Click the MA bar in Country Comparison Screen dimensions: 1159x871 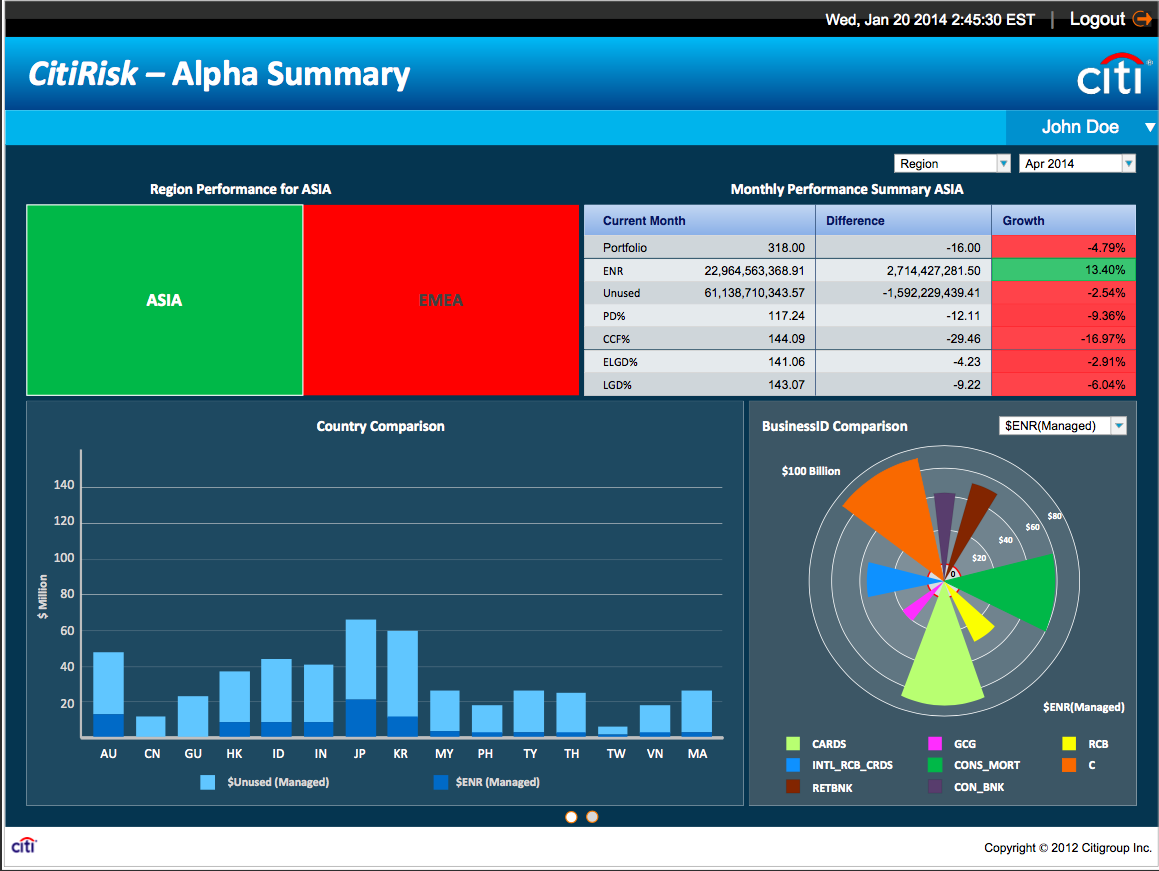pyautogui.click(x=696, y=714)
